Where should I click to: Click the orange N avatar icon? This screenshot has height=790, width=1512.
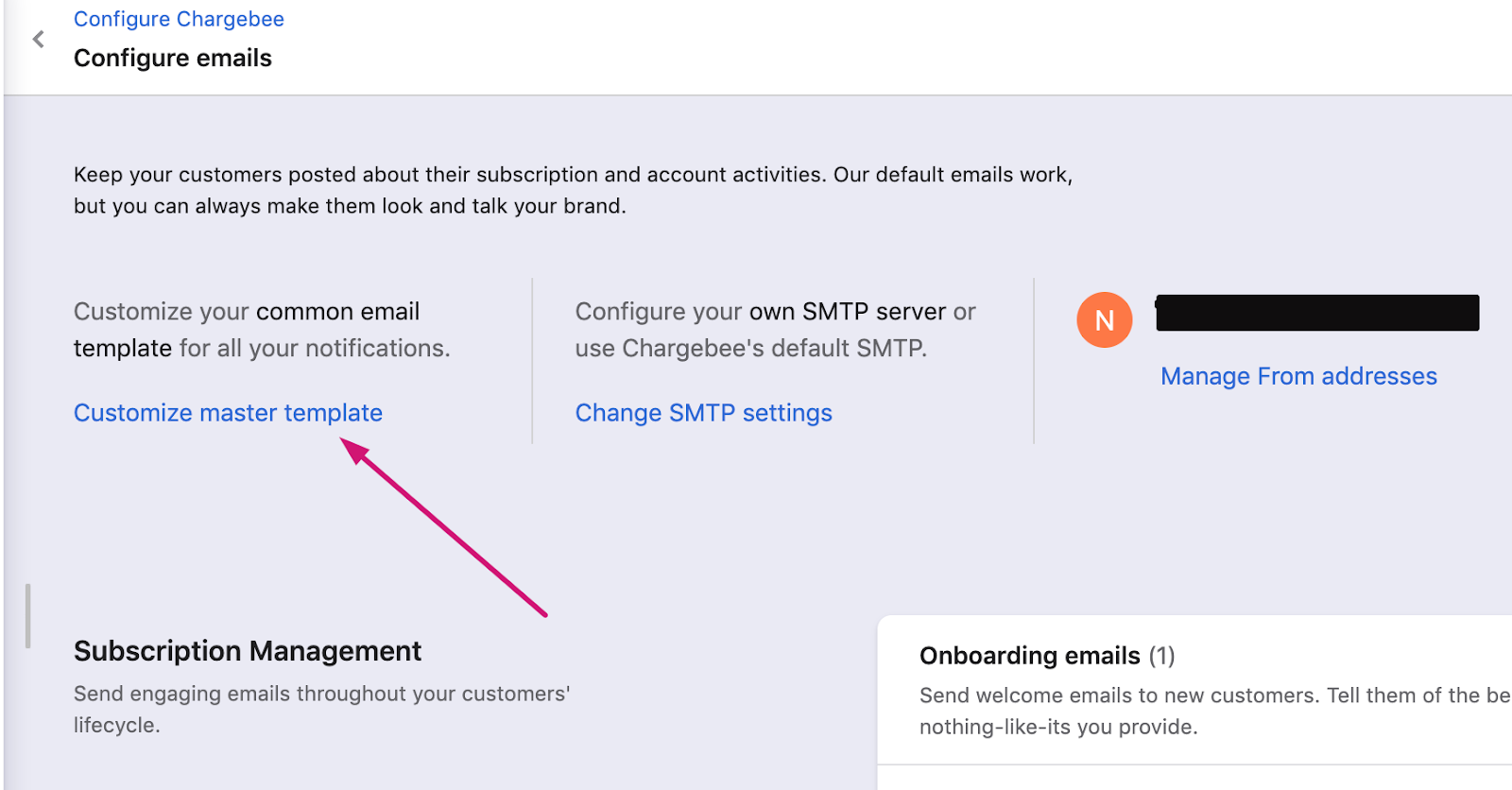tap(1104, 320)
